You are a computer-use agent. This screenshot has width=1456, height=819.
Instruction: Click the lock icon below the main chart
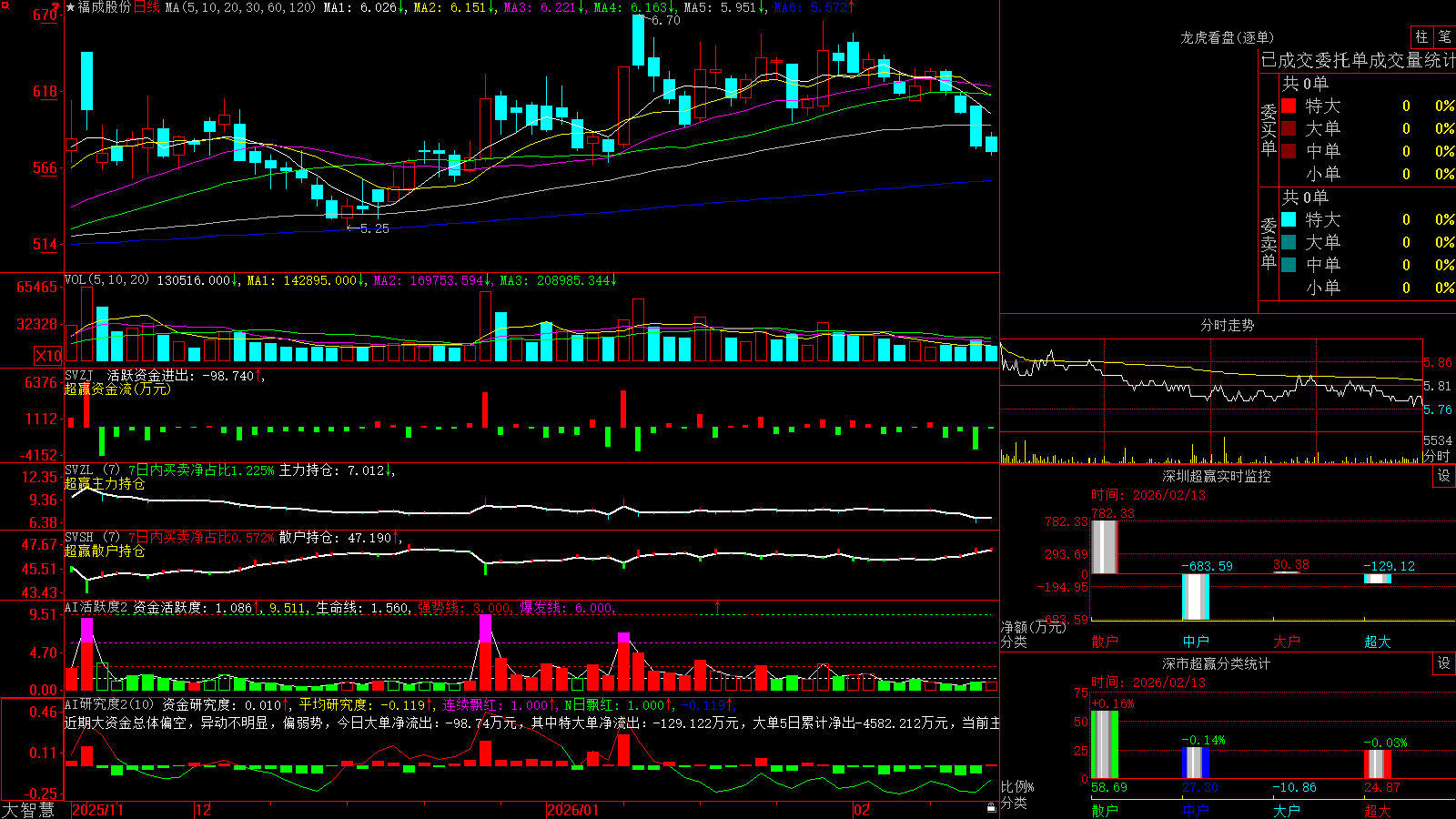point(991,808)
